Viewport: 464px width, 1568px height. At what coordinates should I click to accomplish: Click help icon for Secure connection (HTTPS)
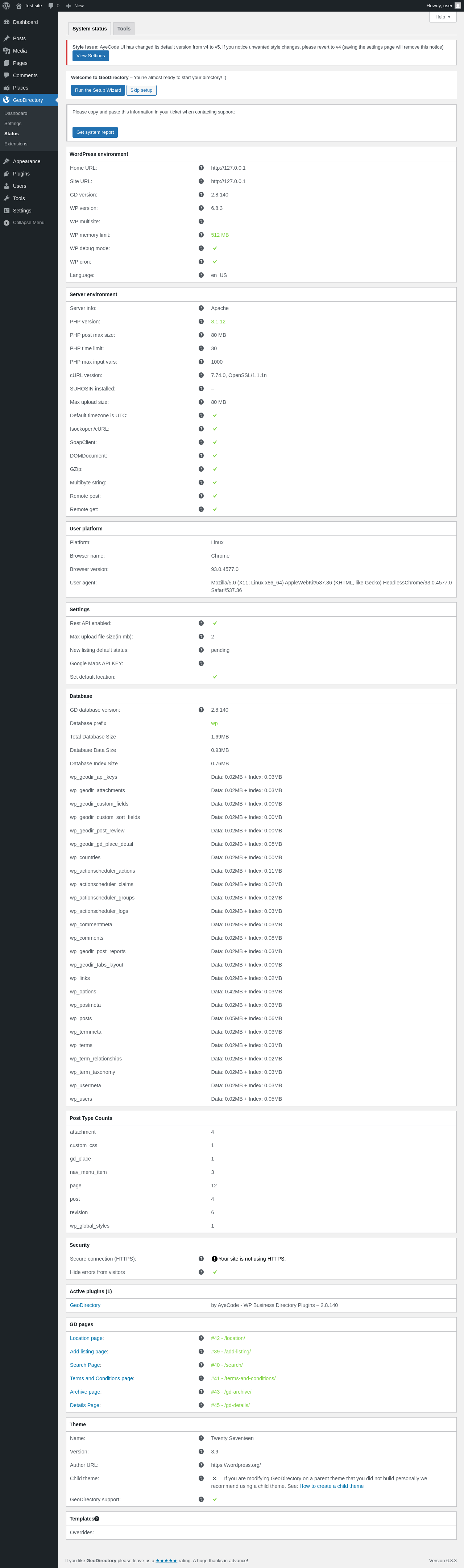(201, 1259)
